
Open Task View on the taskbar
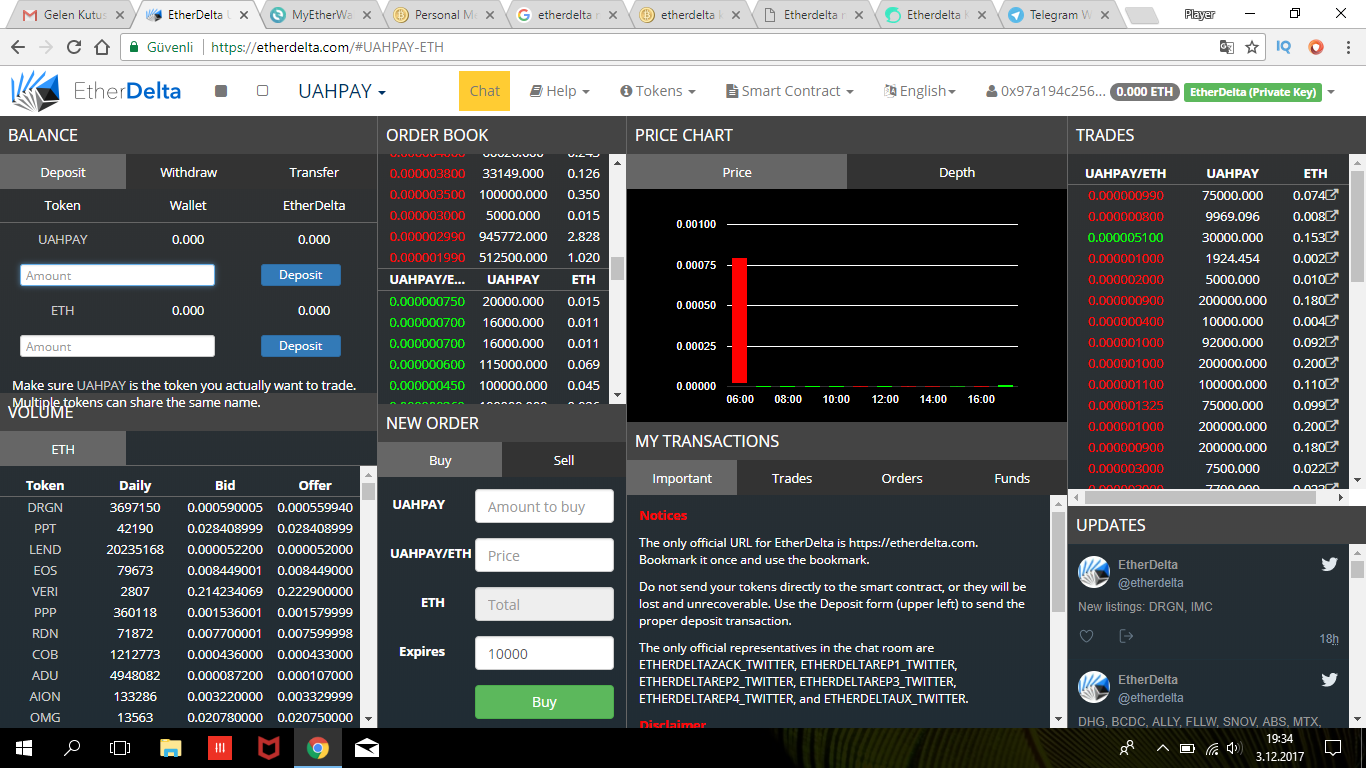click(120, 747)
